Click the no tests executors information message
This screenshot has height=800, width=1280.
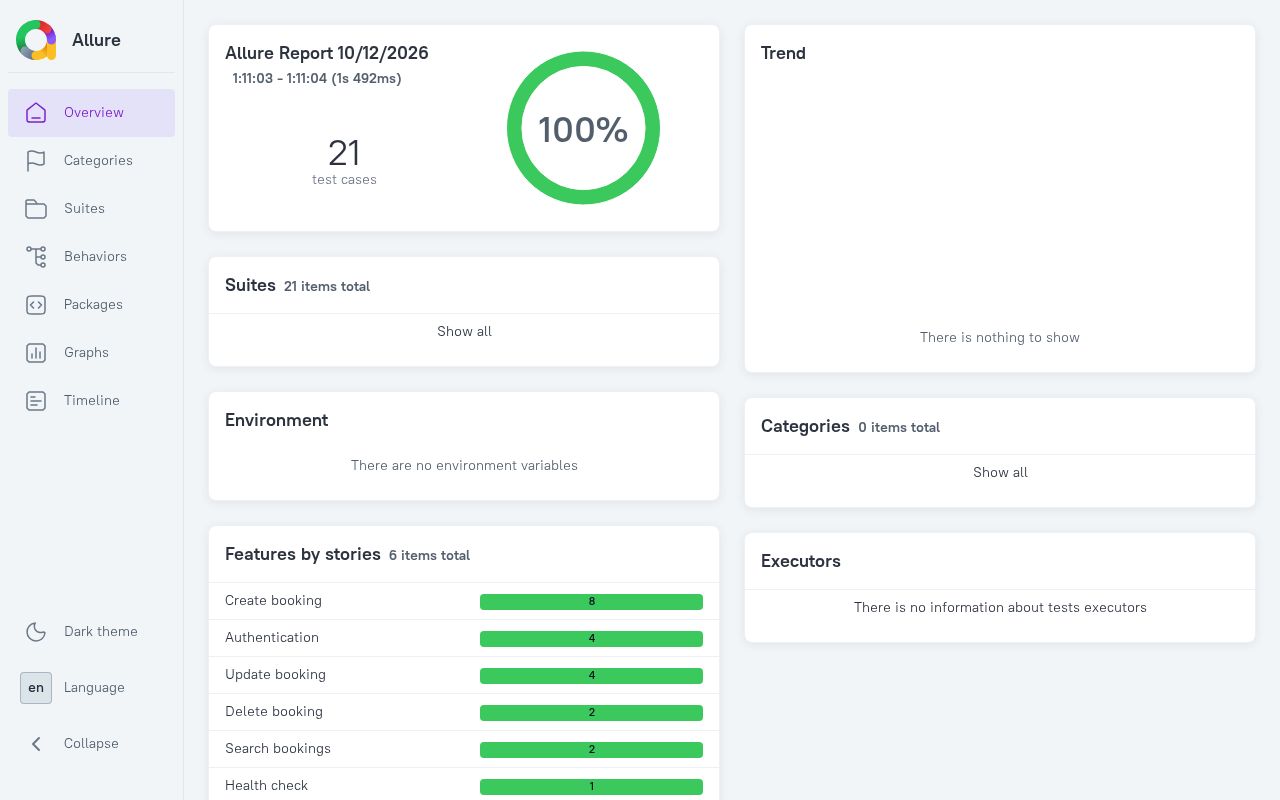click(x=1000, y=608)
